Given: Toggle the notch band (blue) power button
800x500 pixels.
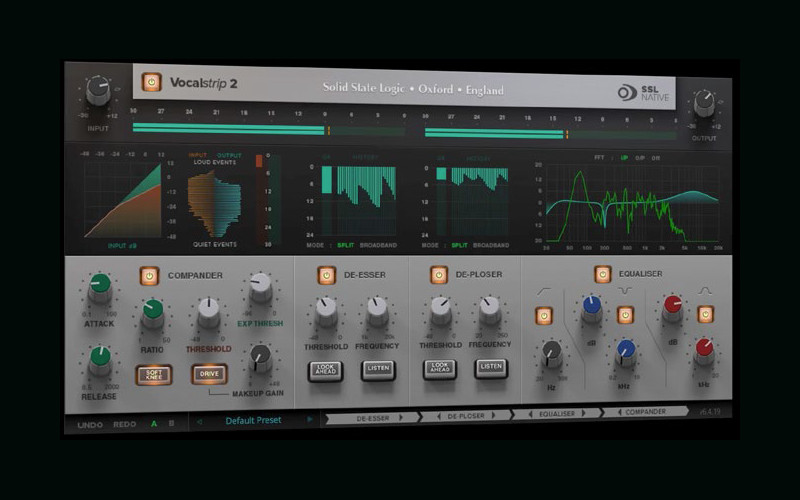Looking at the screenshot, I should tap(625, 315).
